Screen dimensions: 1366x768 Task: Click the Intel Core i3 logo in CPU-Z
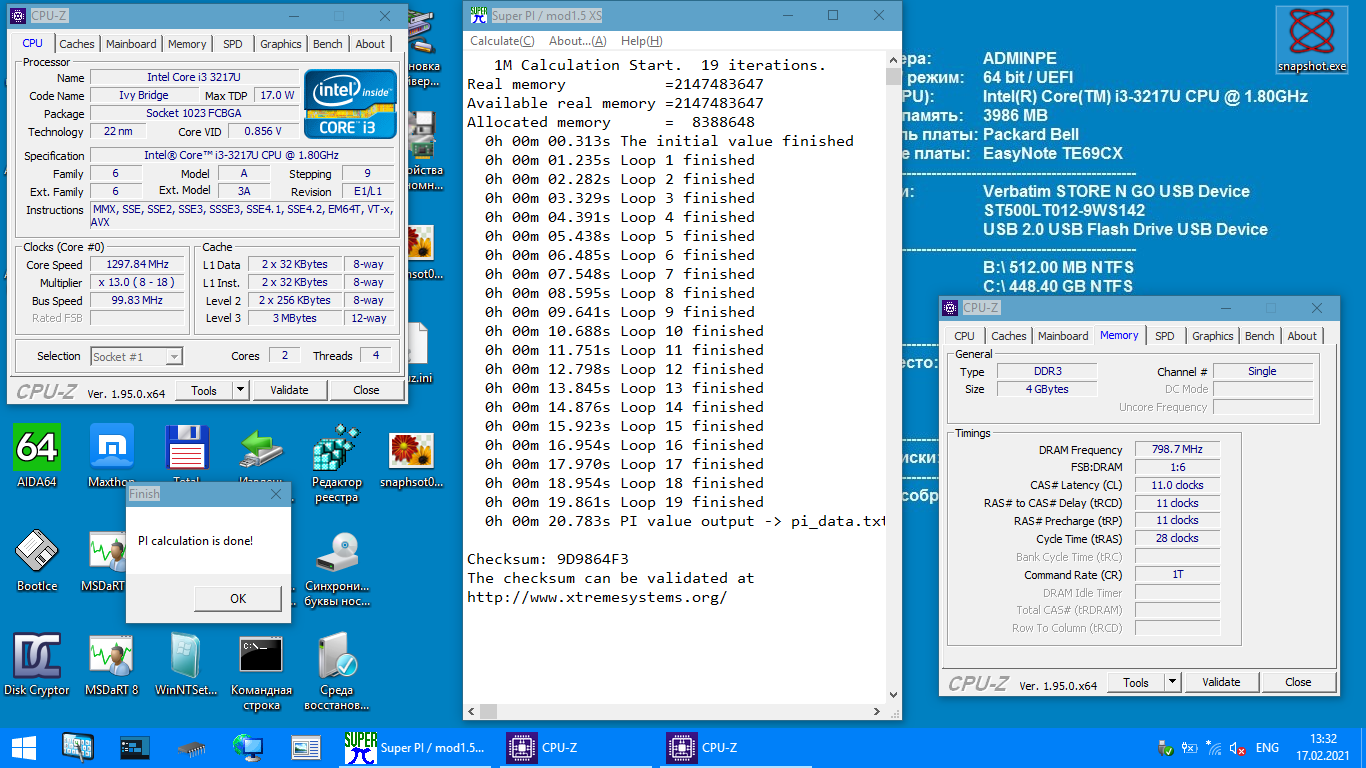click(350, 103)
